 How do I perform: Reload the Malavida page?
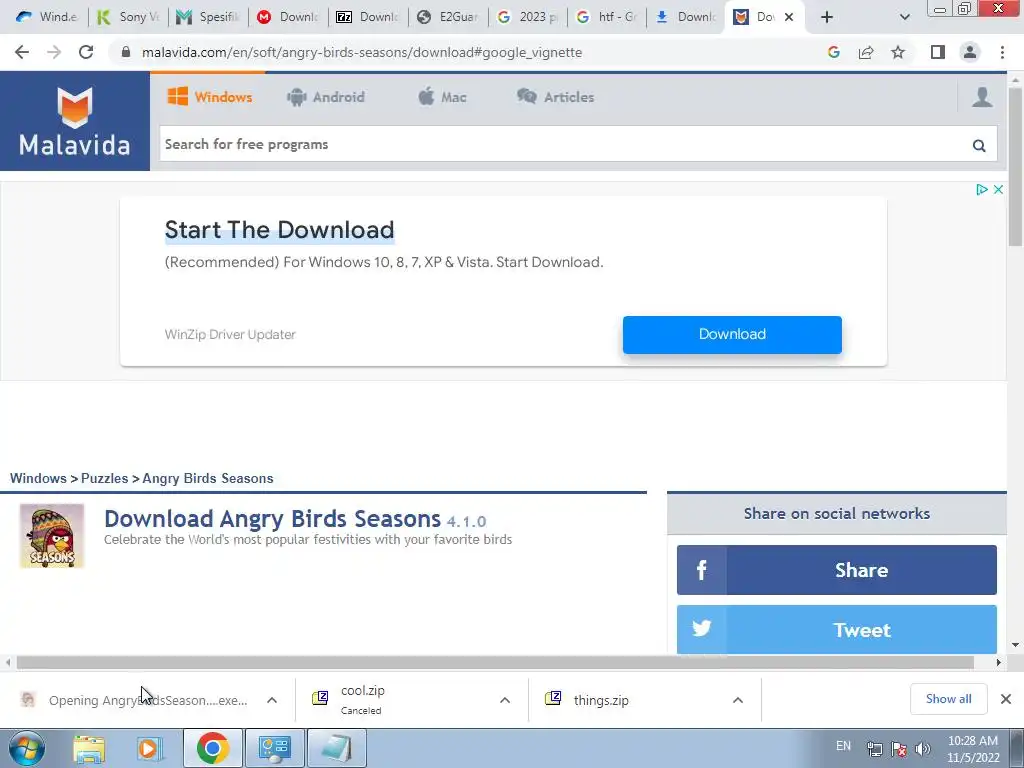pyautogui.click(x=86, y=52)
